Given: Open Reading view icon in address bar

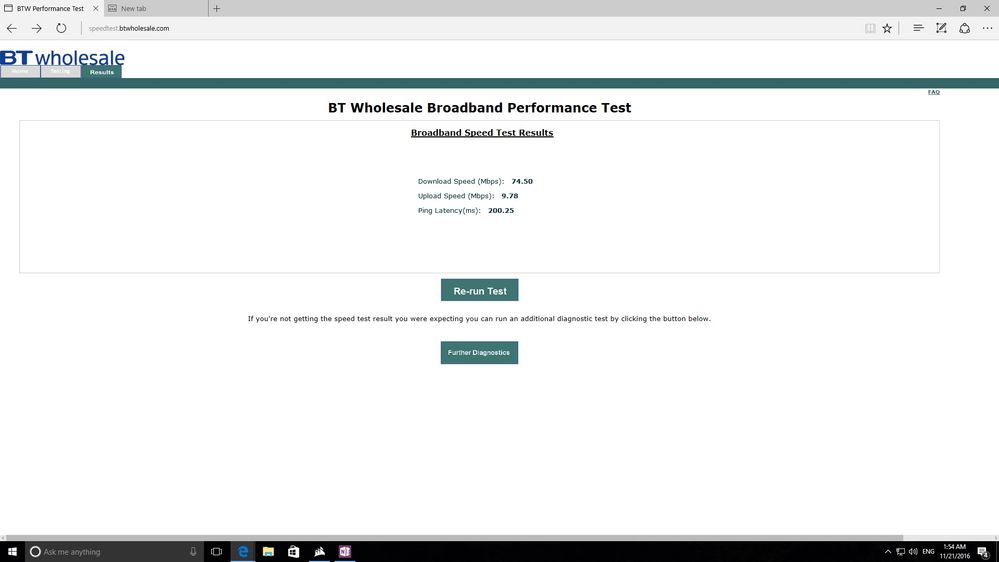Looking at the screenshot, I should click(870, 28).
